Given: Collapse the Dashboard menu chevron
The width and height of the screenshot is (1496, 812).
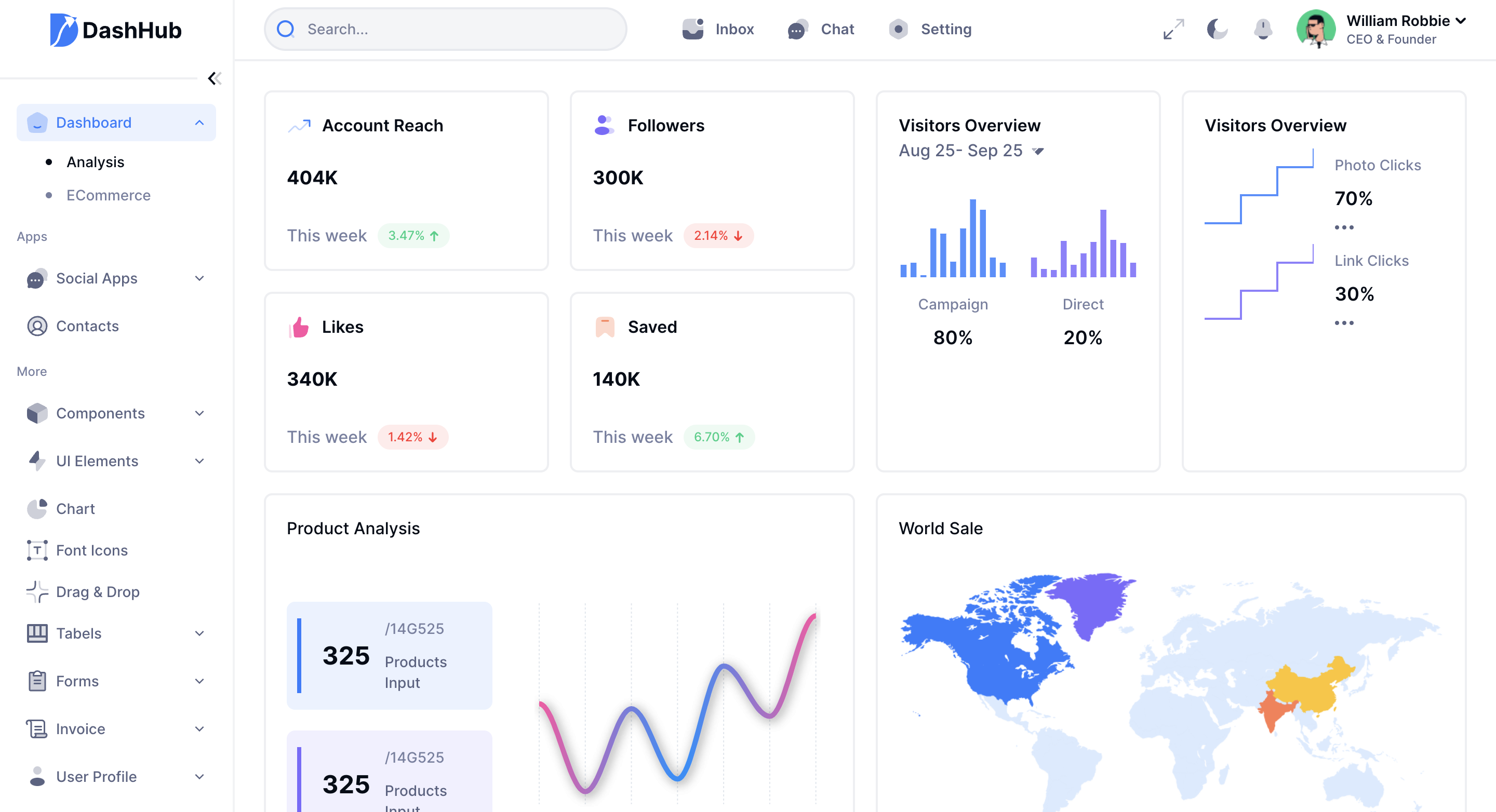Looking at the screenshot, I should pos(200,122).
